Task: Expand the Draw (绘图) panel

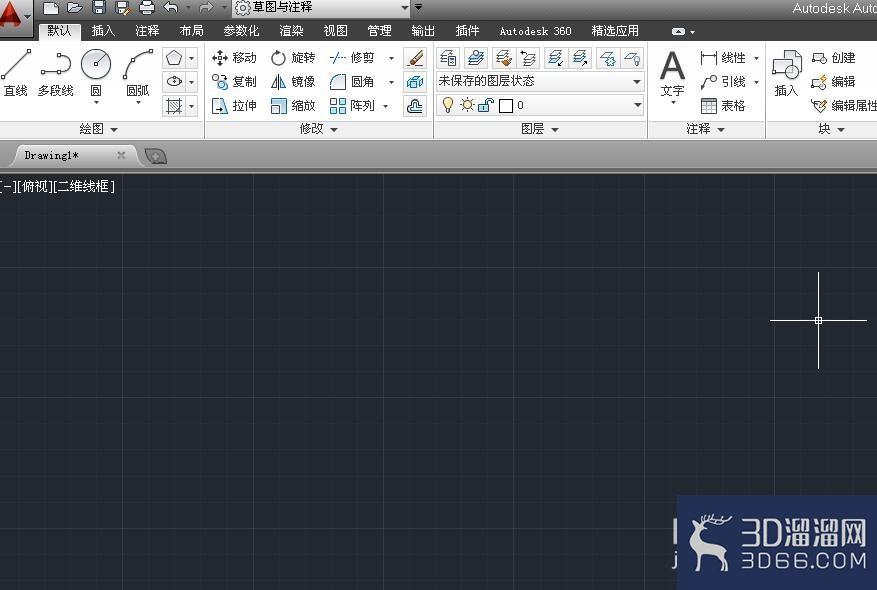Action: click(99, 129)
